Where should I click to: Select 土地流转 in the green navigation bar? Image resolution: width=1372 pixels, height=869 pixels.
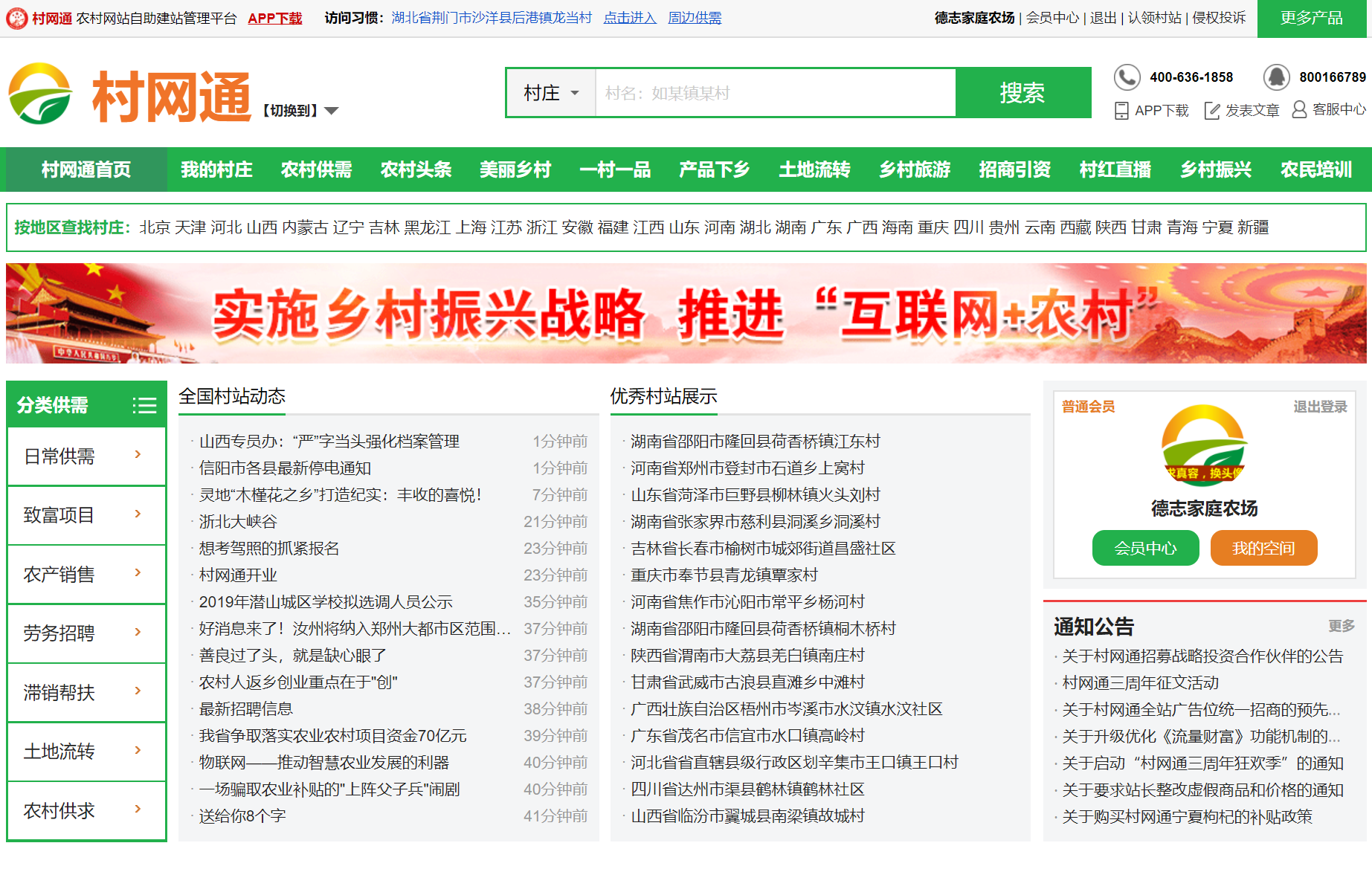pyautogui.click(x=814, y=169)
